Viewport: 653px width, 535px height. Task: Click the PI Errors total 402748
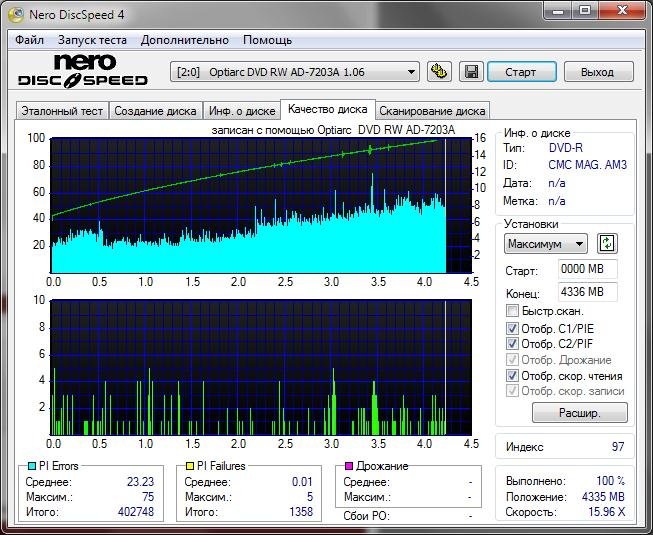click(136, 511)
